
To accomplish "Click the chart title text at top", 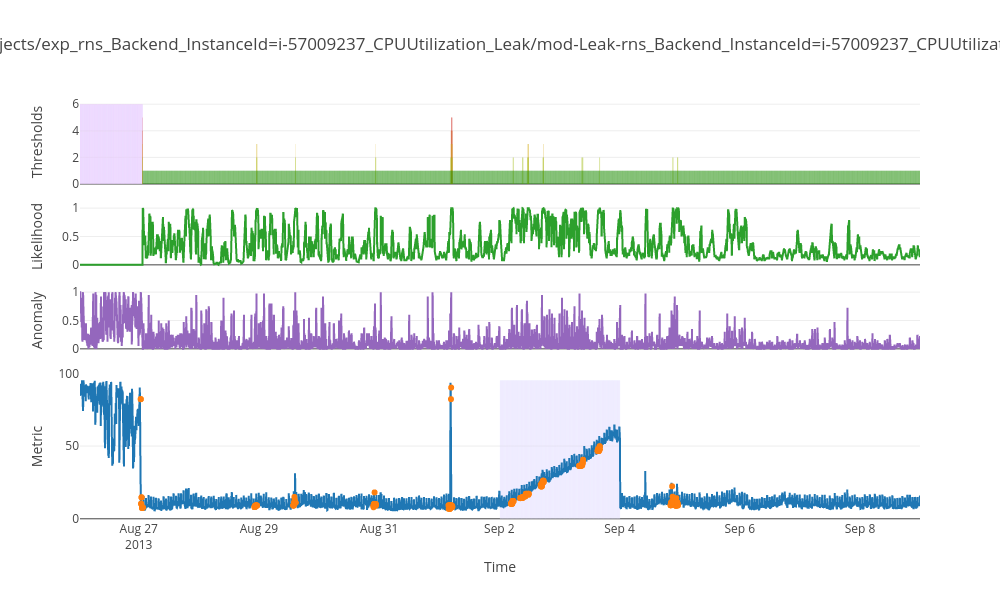I will coord(500,45).
